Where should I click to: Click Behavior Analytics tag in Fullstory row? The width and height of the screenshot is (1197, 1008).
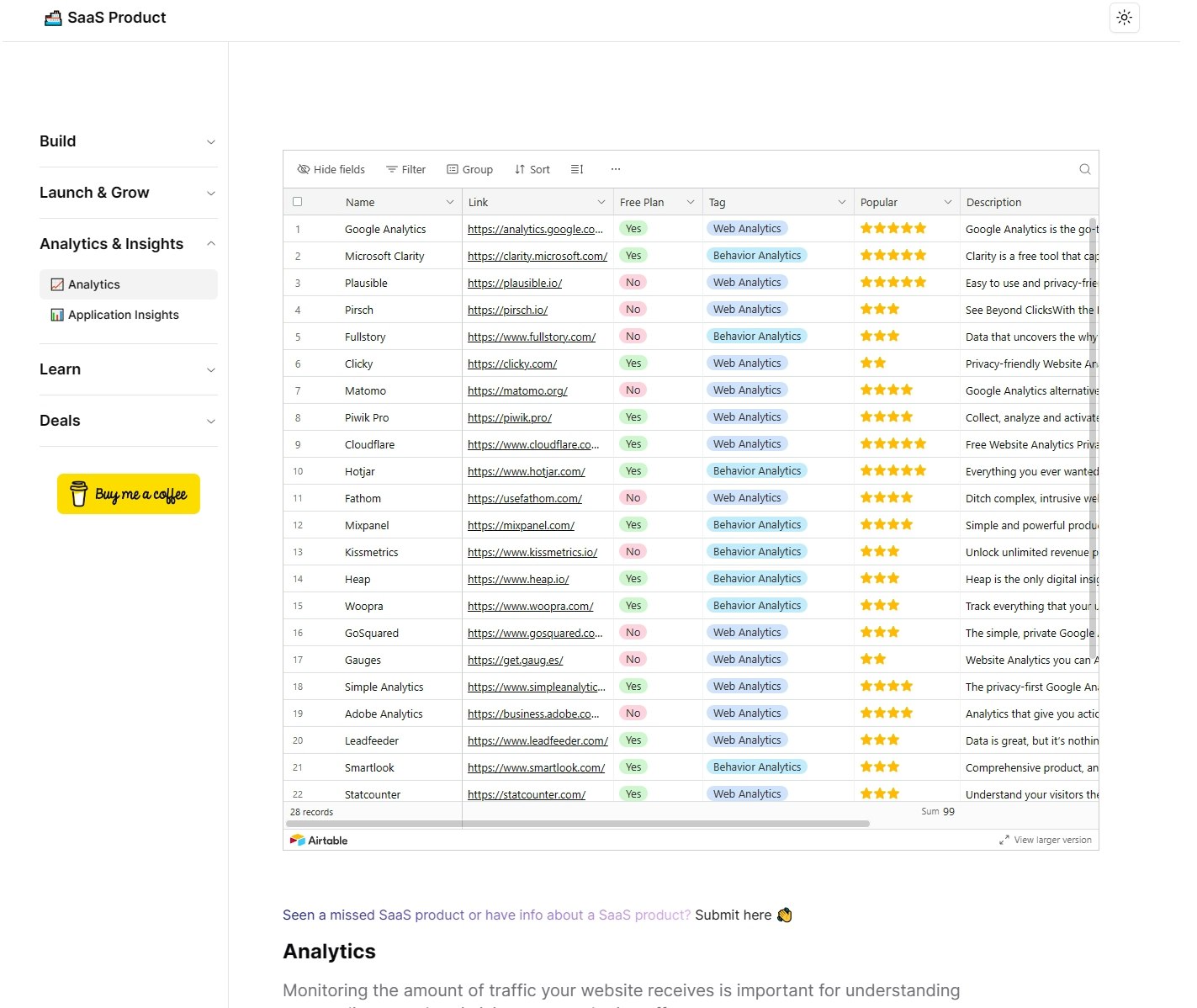click(x=757, y=337)
